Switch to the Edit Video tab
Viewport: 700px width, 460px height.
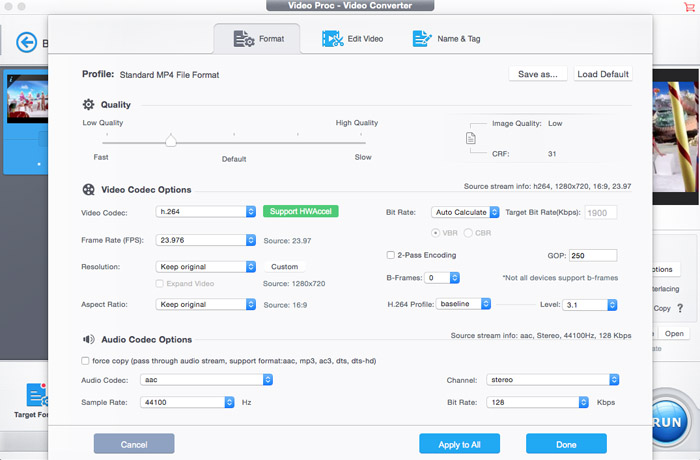[x=353, y=39]
